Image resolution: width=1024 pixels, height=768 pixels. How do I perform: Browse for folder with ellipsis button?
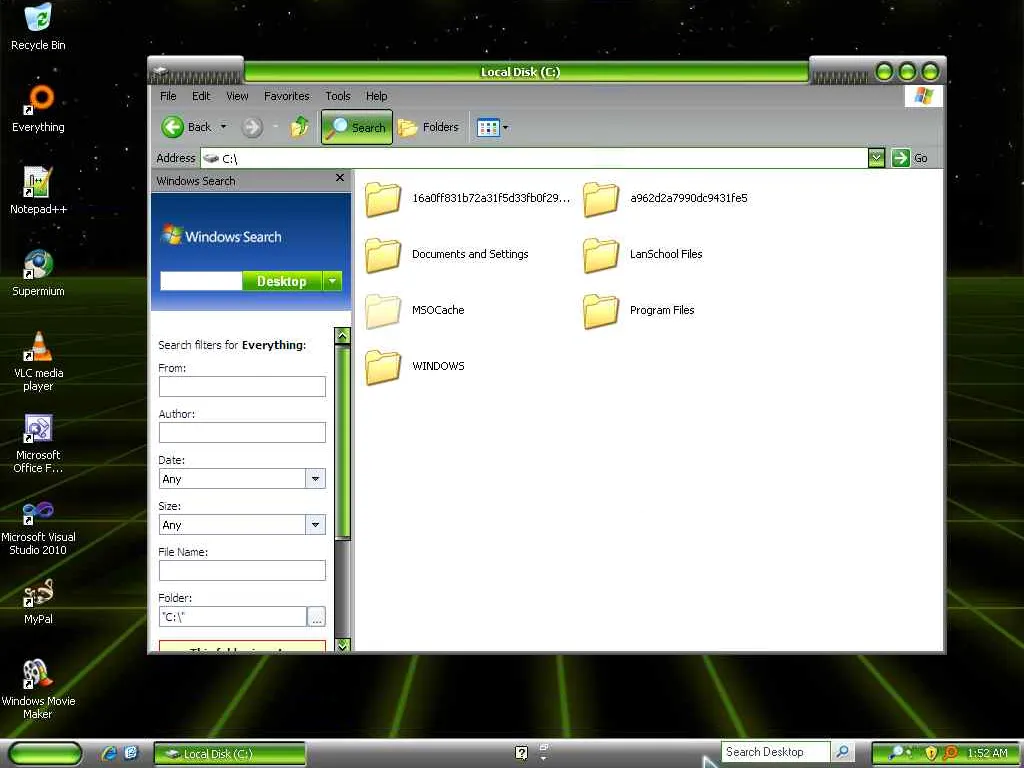click(x=317, y=616)
